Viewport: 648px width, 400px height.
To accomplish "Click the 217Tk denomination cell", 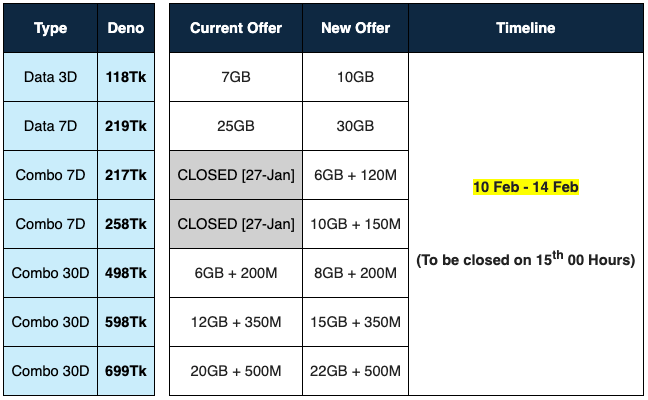I will click(x=126, y=175).
